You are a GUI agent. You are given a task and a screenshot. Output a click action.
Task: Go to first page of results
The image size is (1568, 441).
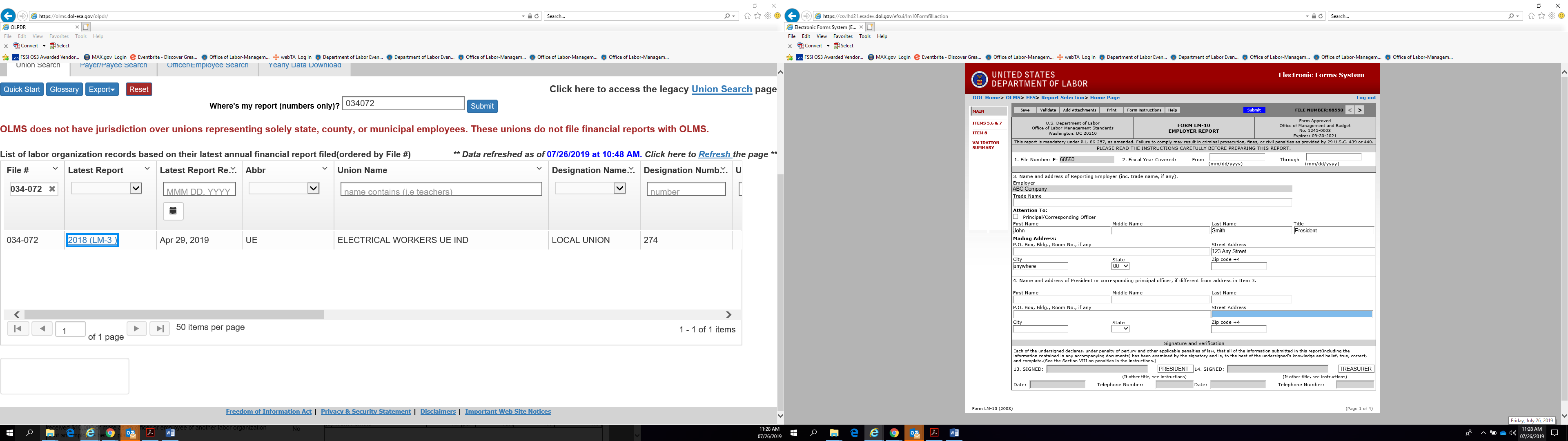pos(18,328)
